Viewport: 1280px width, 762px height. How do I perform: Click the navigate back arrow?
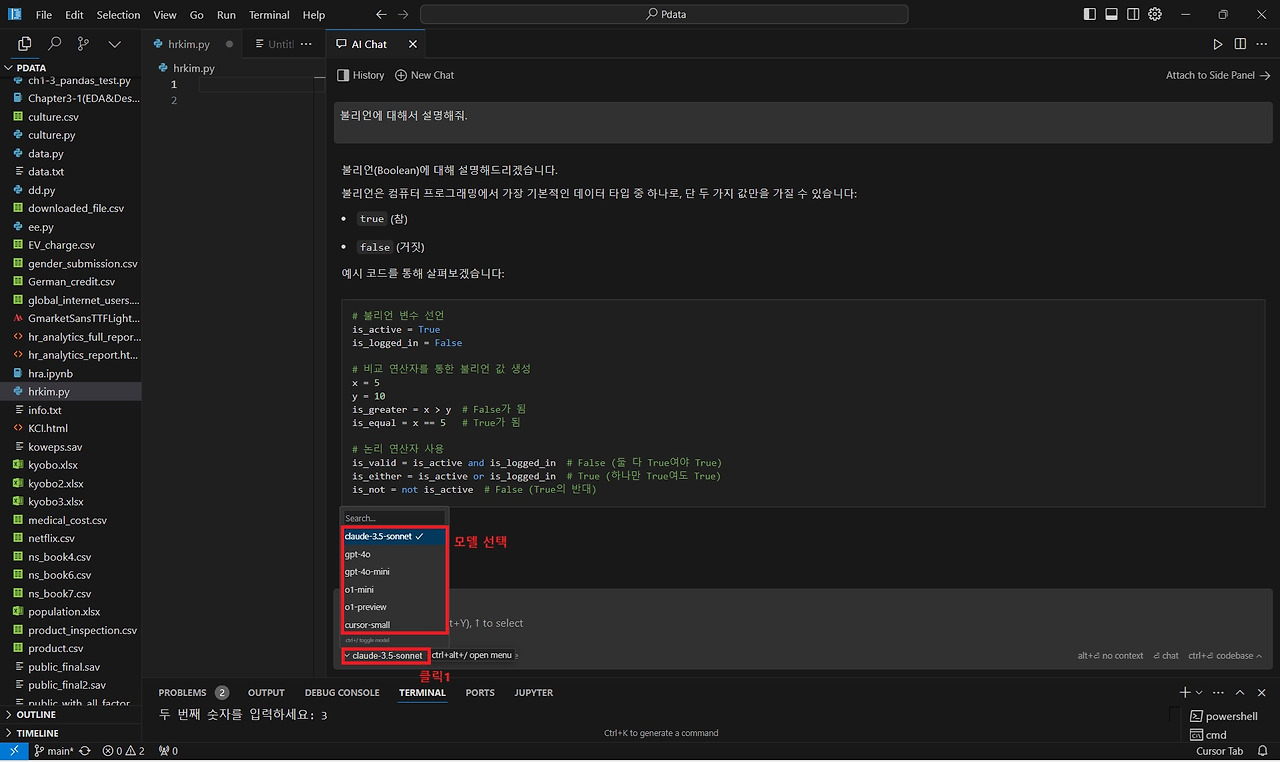click(x=381, y=15)
